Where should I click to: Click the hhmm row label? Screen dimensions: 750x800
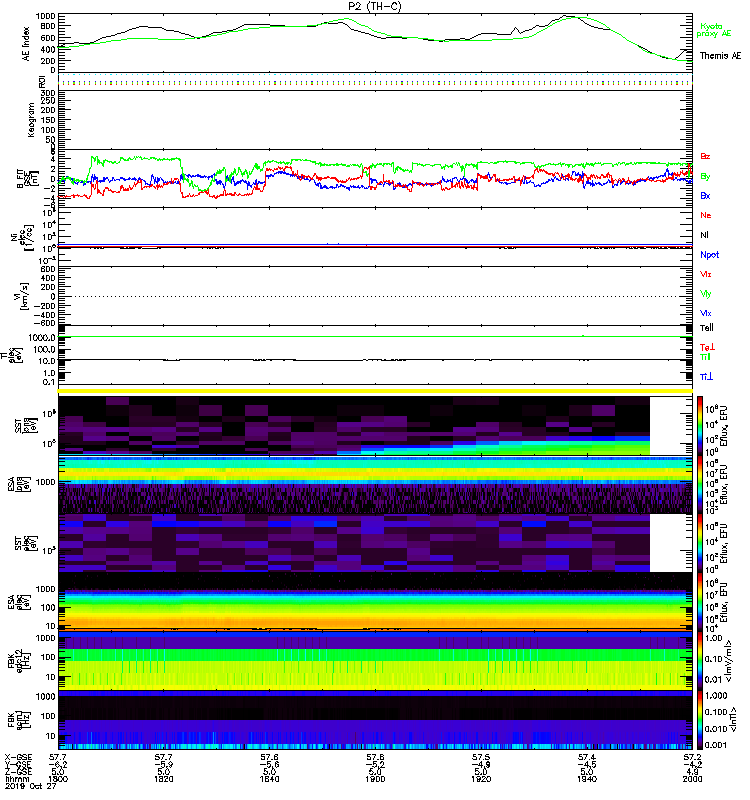click(15, 779)
